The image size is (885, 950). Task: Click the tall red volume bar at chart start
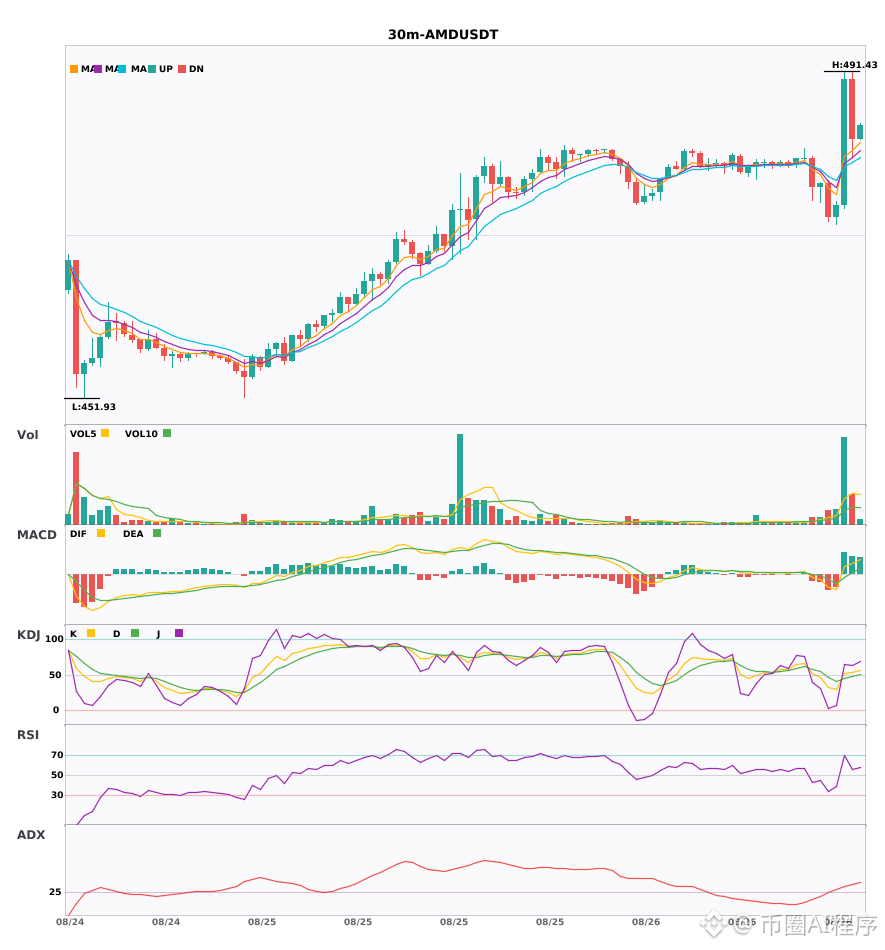[76, 488]
